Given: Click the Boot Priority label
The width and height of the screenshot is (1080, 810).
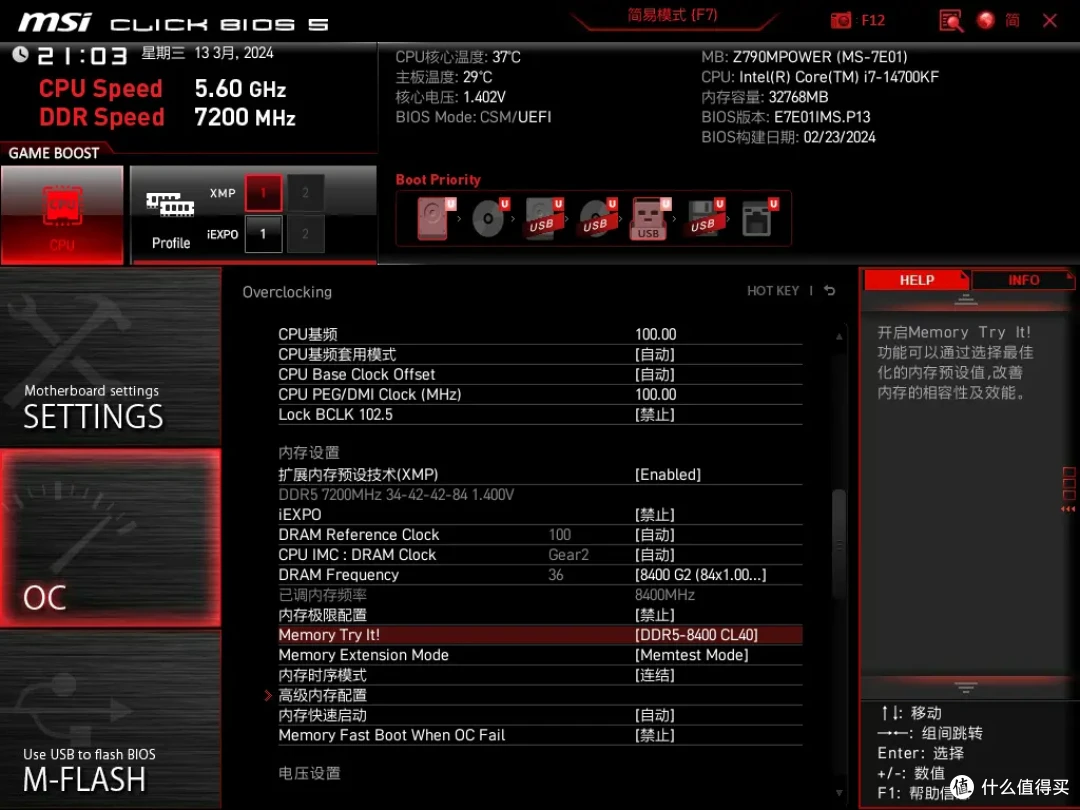Looking at the screenshot, I should click(438, 180).
